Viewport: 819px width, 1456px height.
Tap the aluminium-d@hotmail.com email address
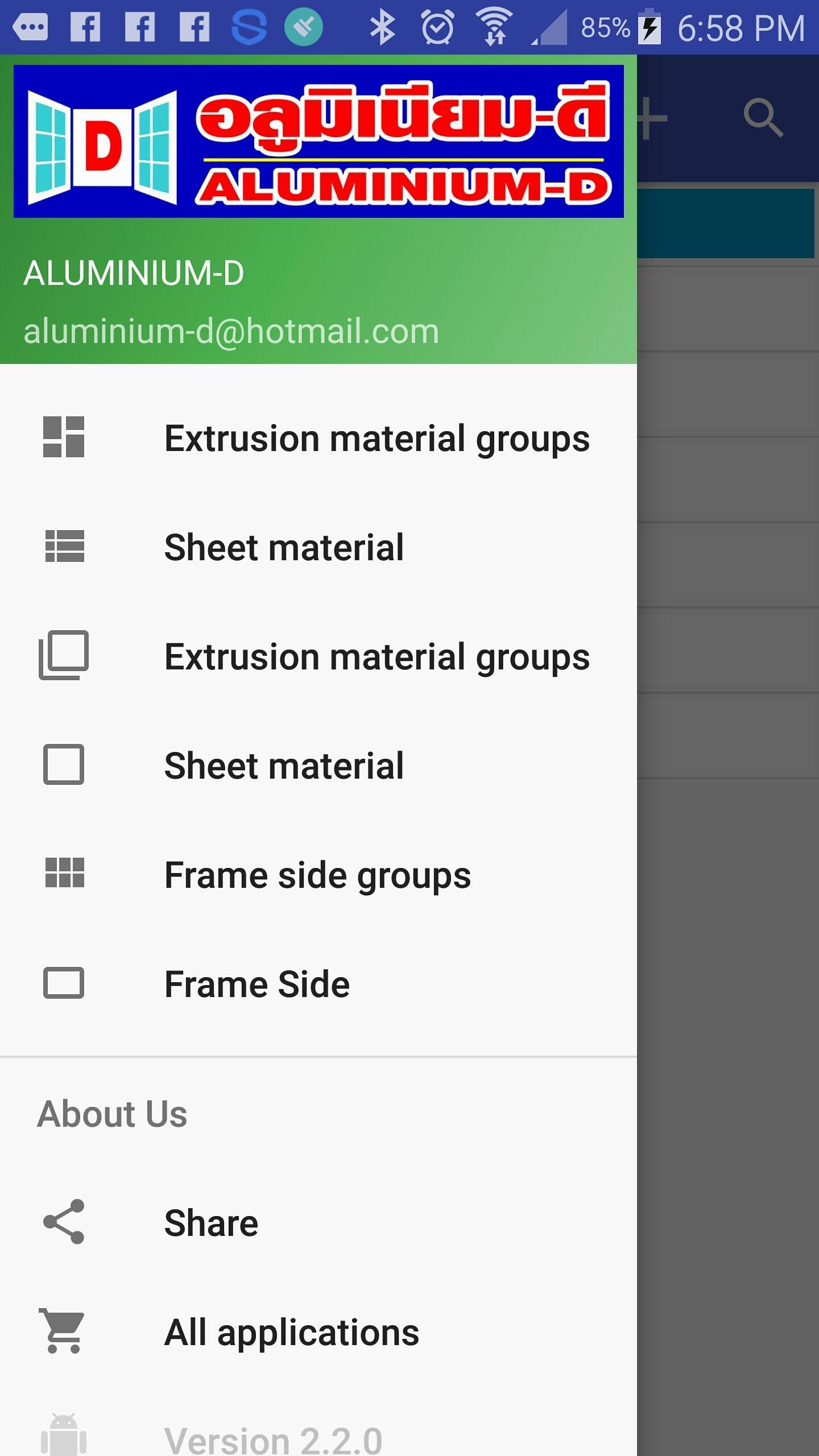231,331
